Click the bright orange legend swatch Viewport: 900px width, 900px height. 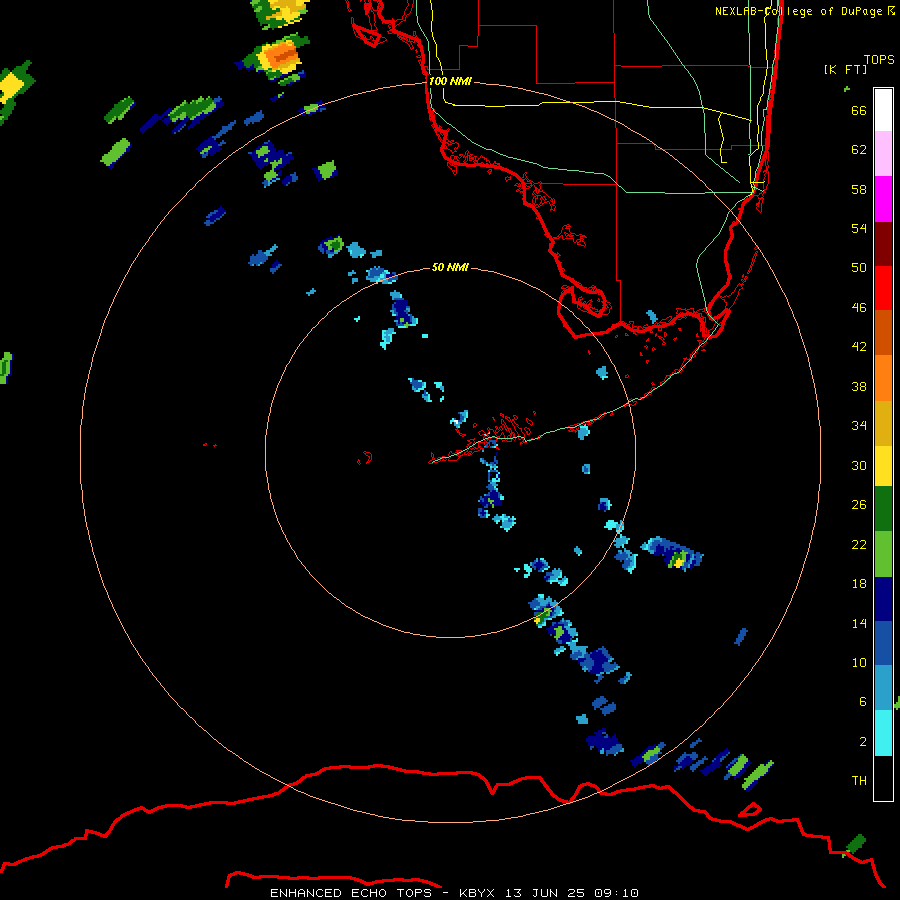pyautogui.click(x=883, y=378)
